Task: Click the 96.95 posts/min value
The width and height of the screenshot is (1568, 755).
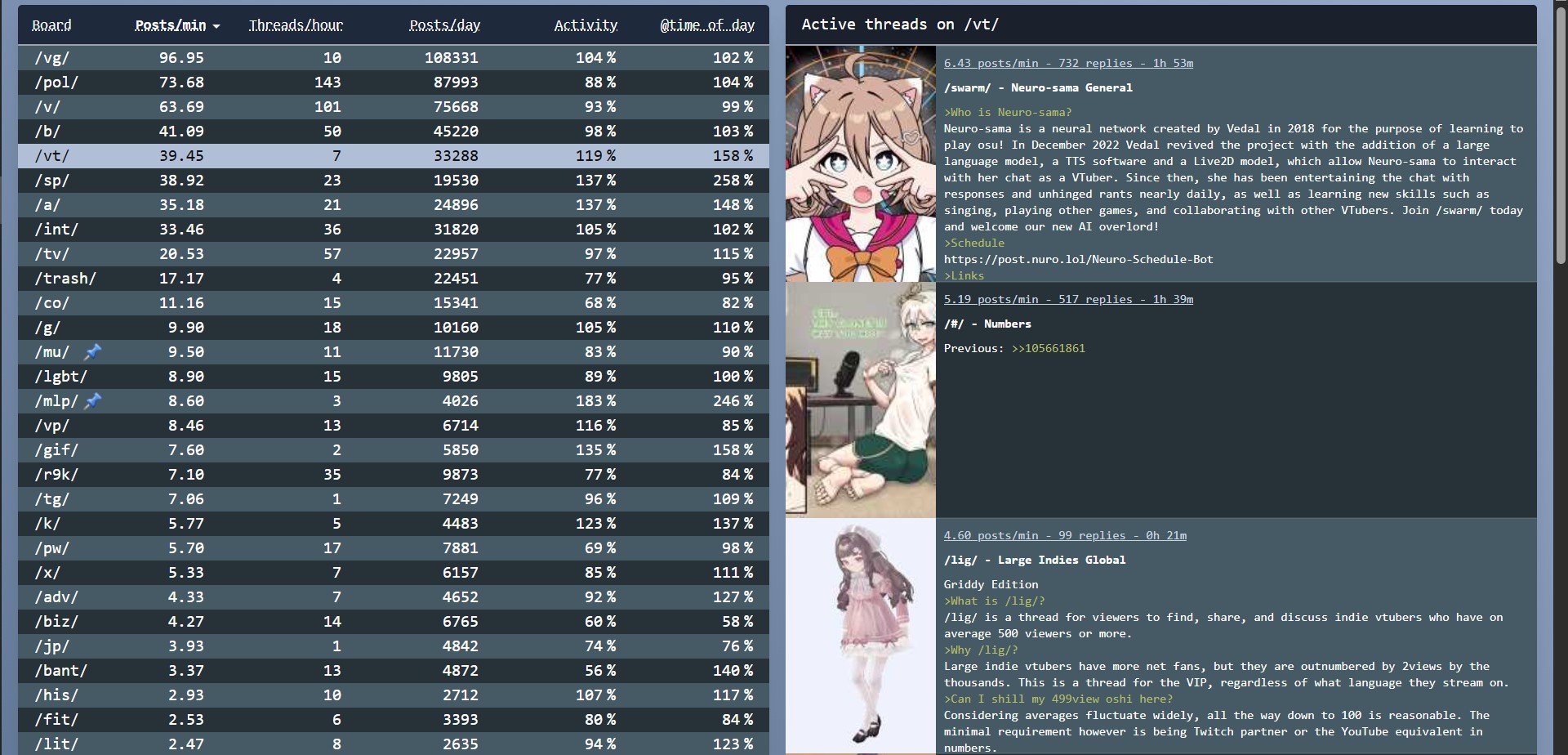Action: coord(181,58)
